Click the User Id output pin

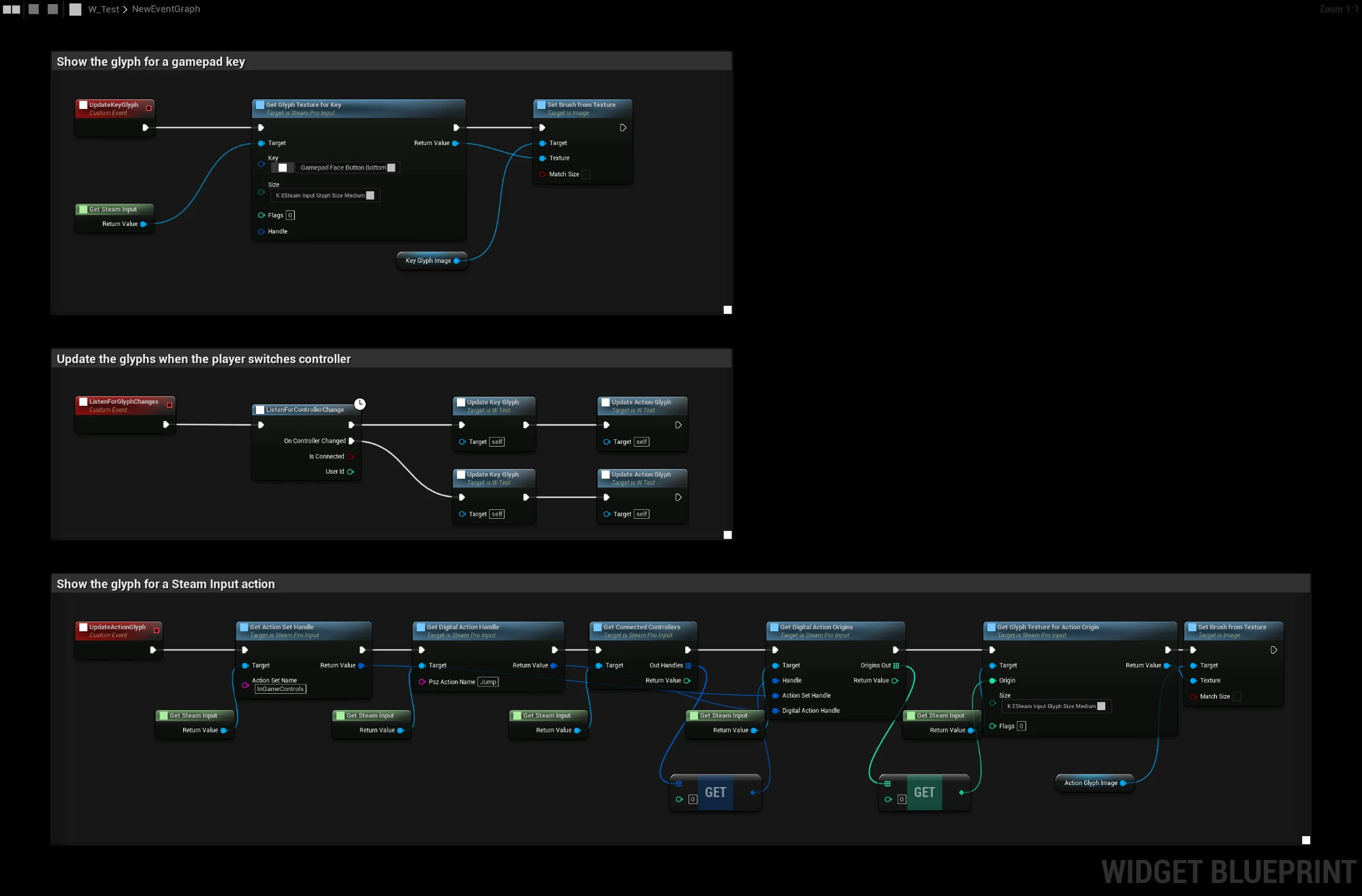[351, 472]
